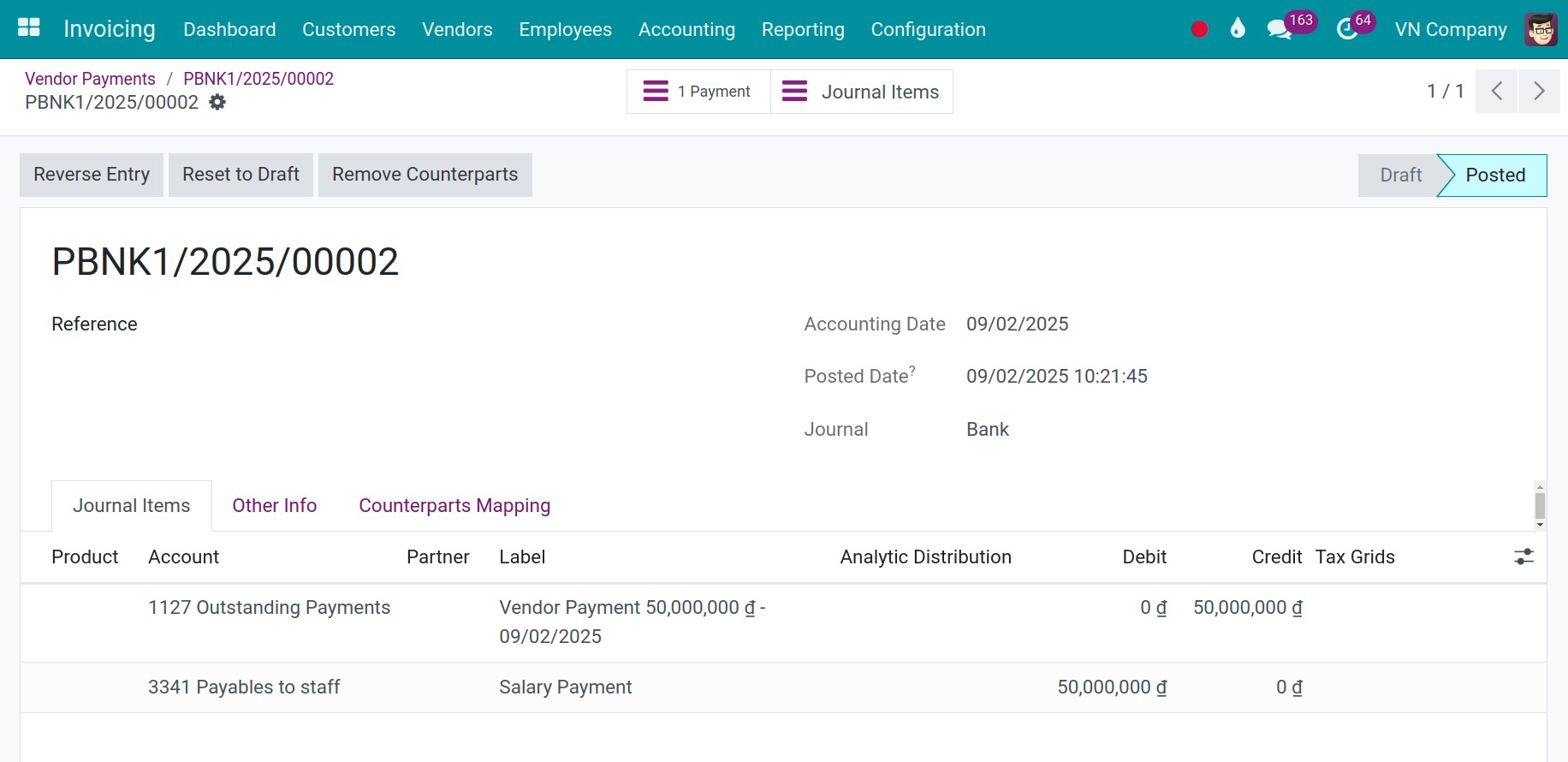This screenshot has height=762, width=1568.
Task: Click the Reference field label
Action: [94, 324]
